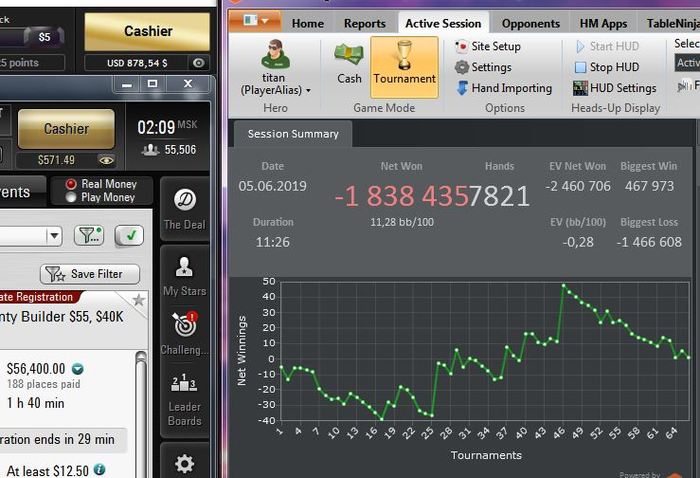Viewport: 700px width, 478px height.
Task: Click the large gold Cashier button
Action: 147,31
